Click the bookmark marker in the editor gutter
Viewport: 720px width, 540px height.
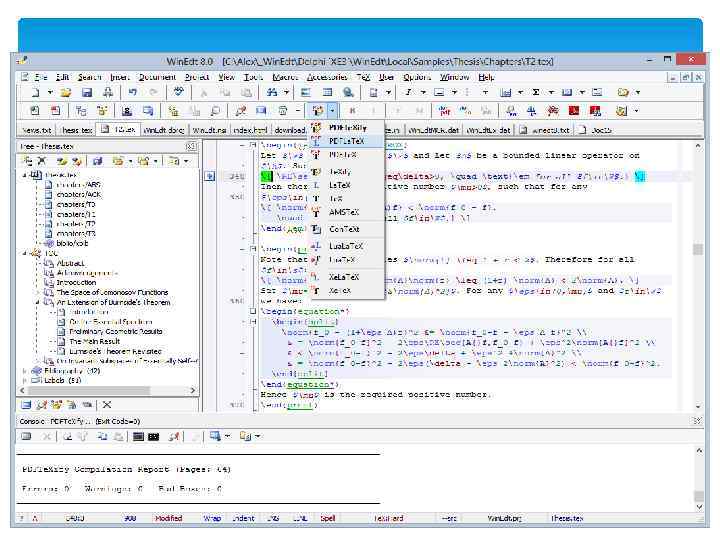click(x=209, y=176)
